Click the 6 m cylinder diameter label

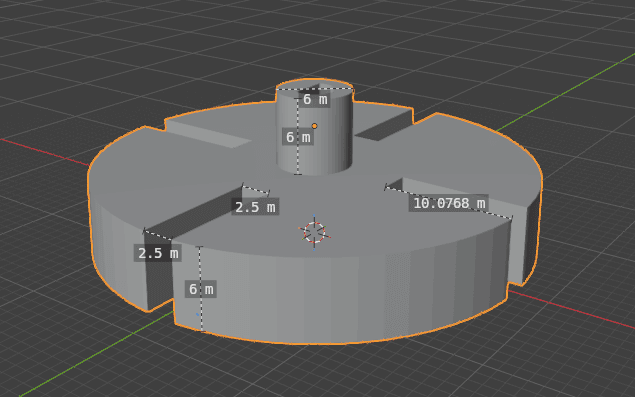pyautogui.click(x=315, y=99)
